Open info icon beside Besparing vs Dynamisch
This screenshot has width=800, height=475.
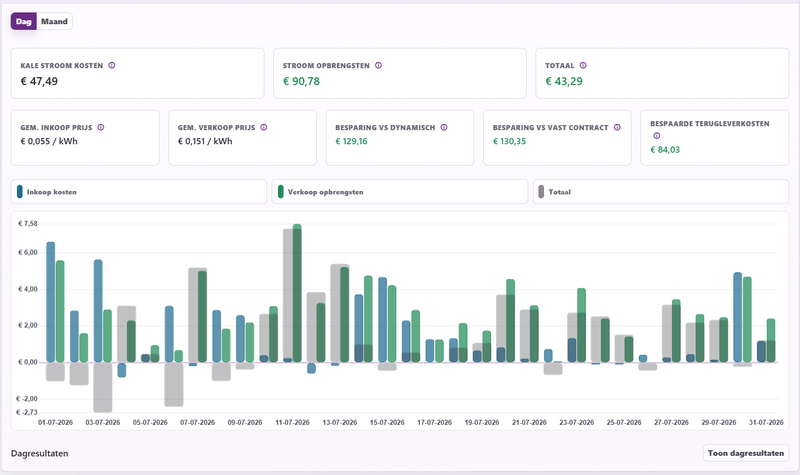point(444,128)
